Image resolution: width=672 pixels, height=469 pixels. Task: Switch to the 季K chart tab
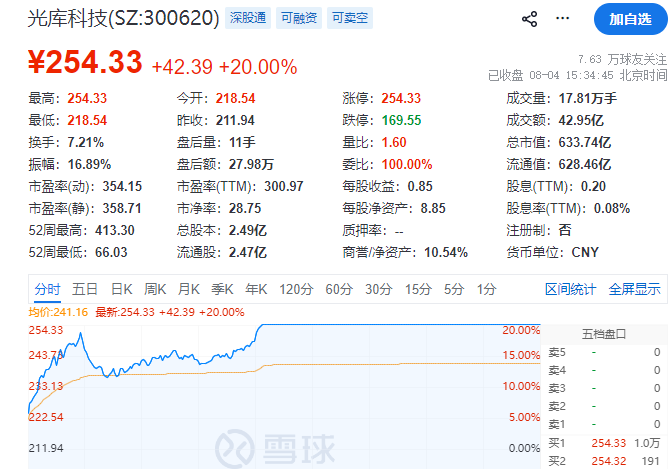click(x=222, y=289)
